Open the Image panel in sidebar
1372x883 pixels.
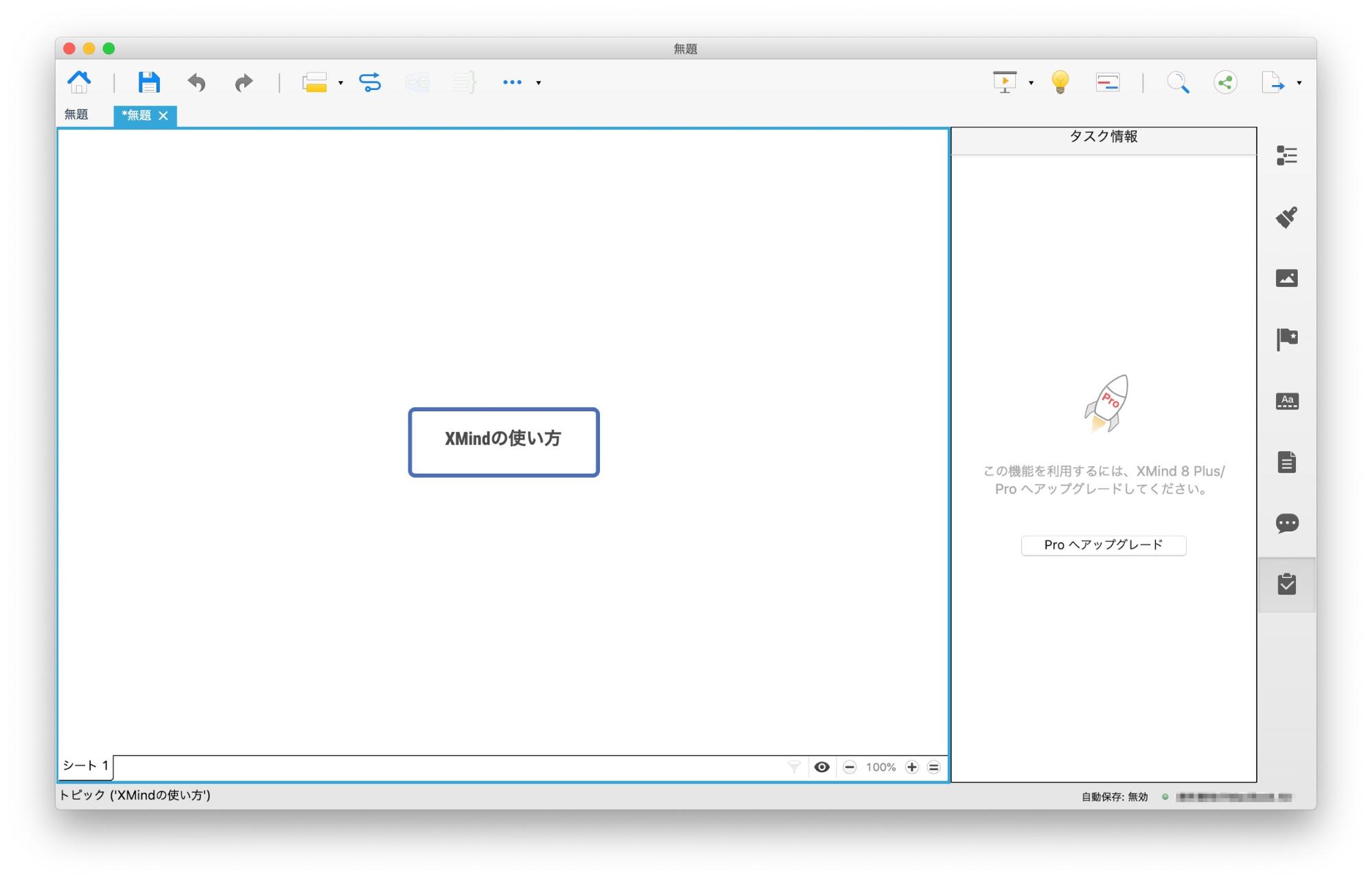click(x=1287, y=278)
